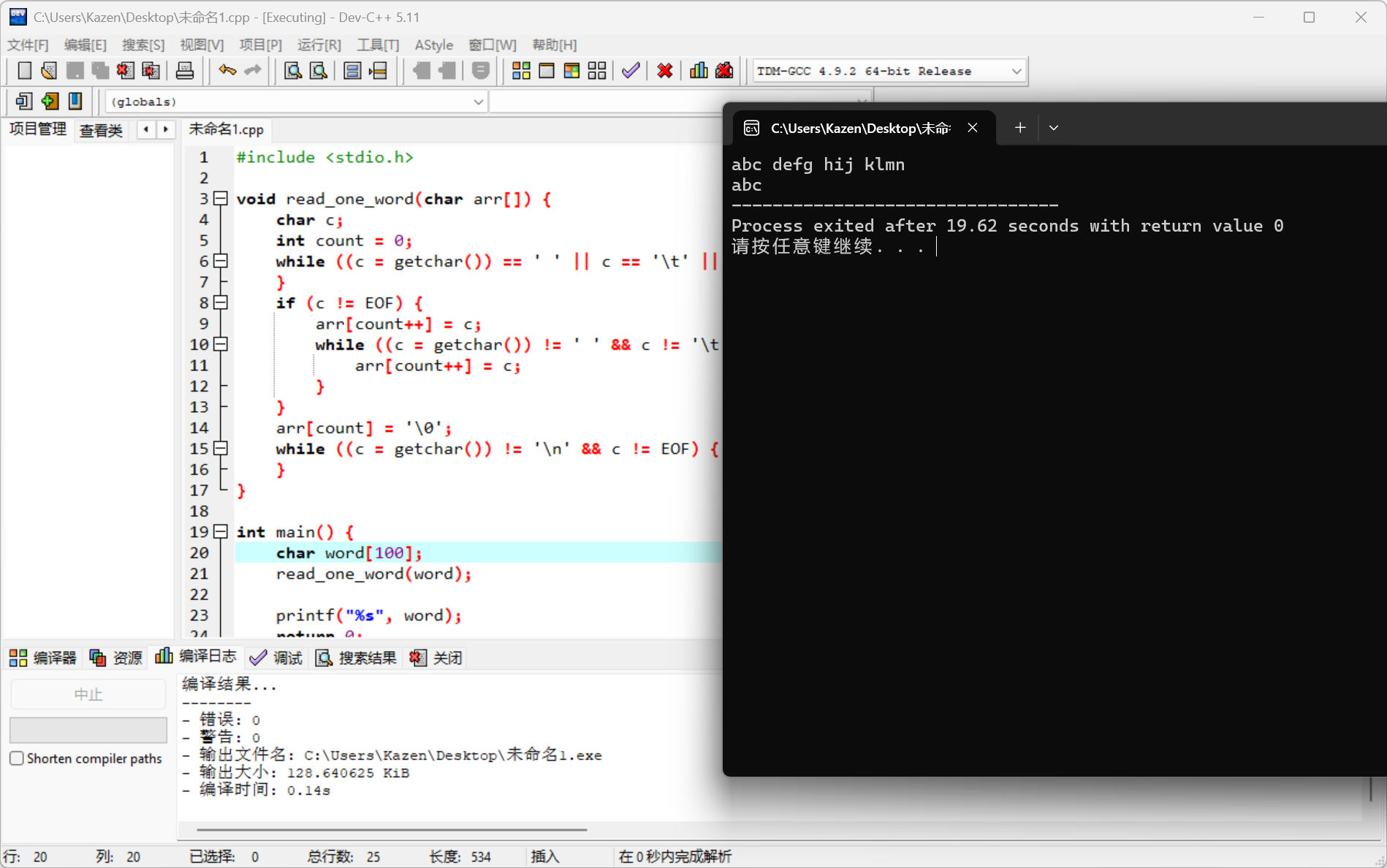Add a new terminal tab with plus
1387x868 pixels.
(x=1020, y=128)
